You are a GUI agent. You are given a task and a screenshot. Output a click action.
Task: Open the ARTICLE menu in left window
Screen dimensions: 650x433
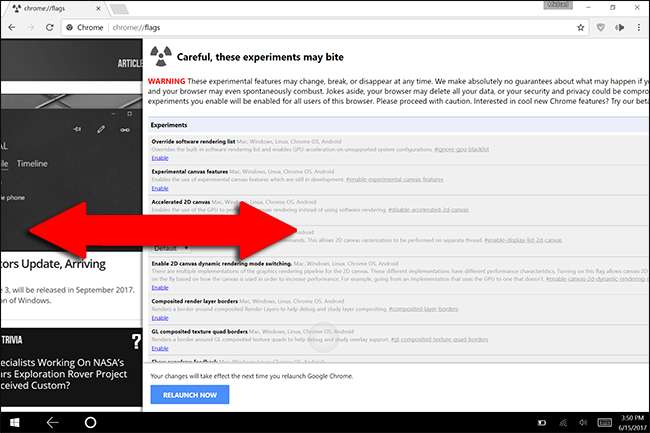pyautogui.click(x=130, y=63)
